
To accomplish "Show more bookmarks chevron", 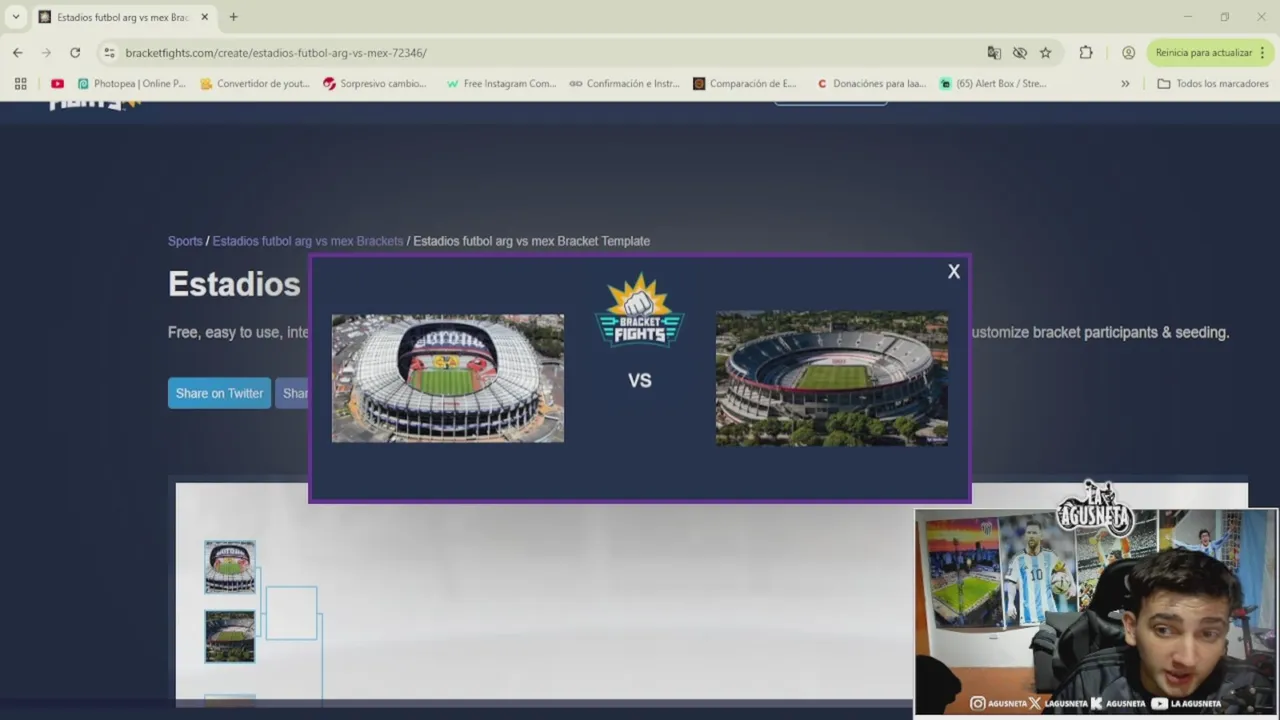I will tap(1125, 84).
